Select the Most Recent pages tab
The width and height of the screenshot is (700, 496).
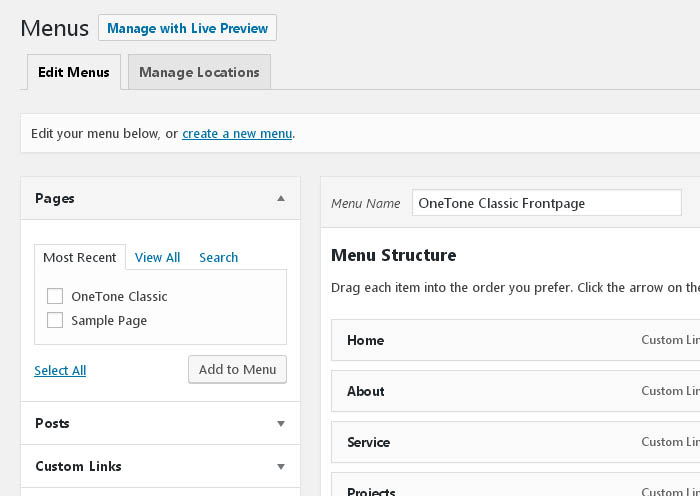click(x=80, y=257)
